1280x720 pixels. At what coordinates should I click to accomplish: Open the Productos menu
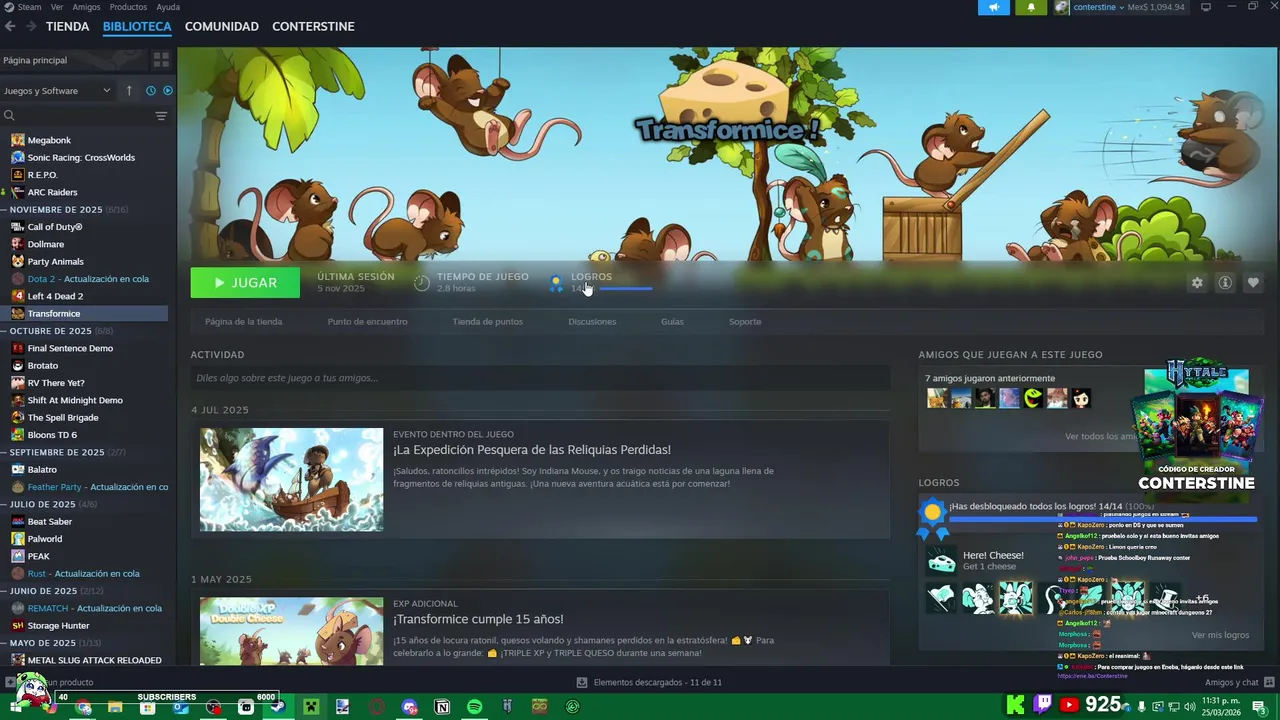(128, 7)
